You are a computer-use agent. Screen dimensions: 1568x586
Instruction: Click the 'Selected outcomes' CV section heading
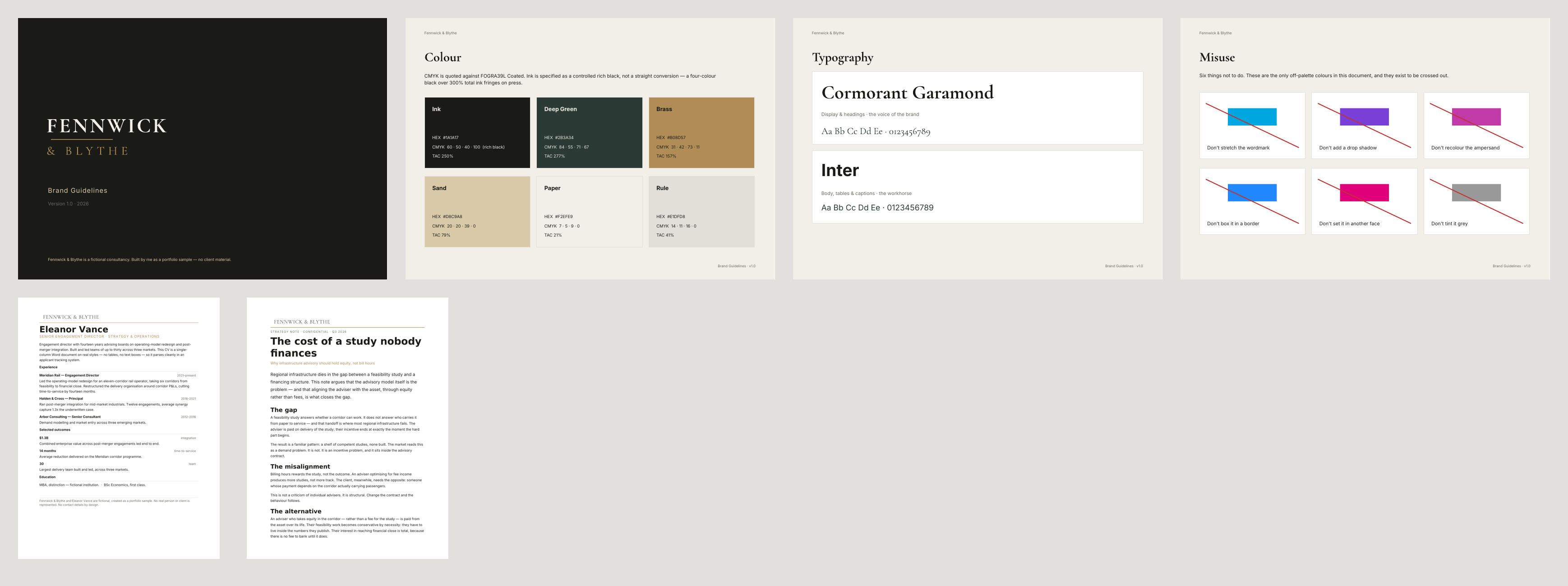point(55,429)
